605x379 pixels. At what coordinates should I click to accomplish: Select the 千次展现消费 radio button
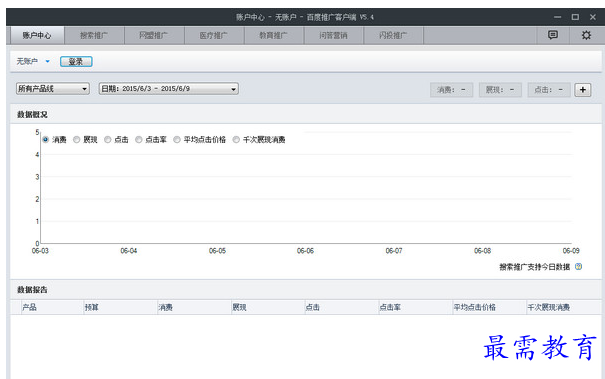236,140
